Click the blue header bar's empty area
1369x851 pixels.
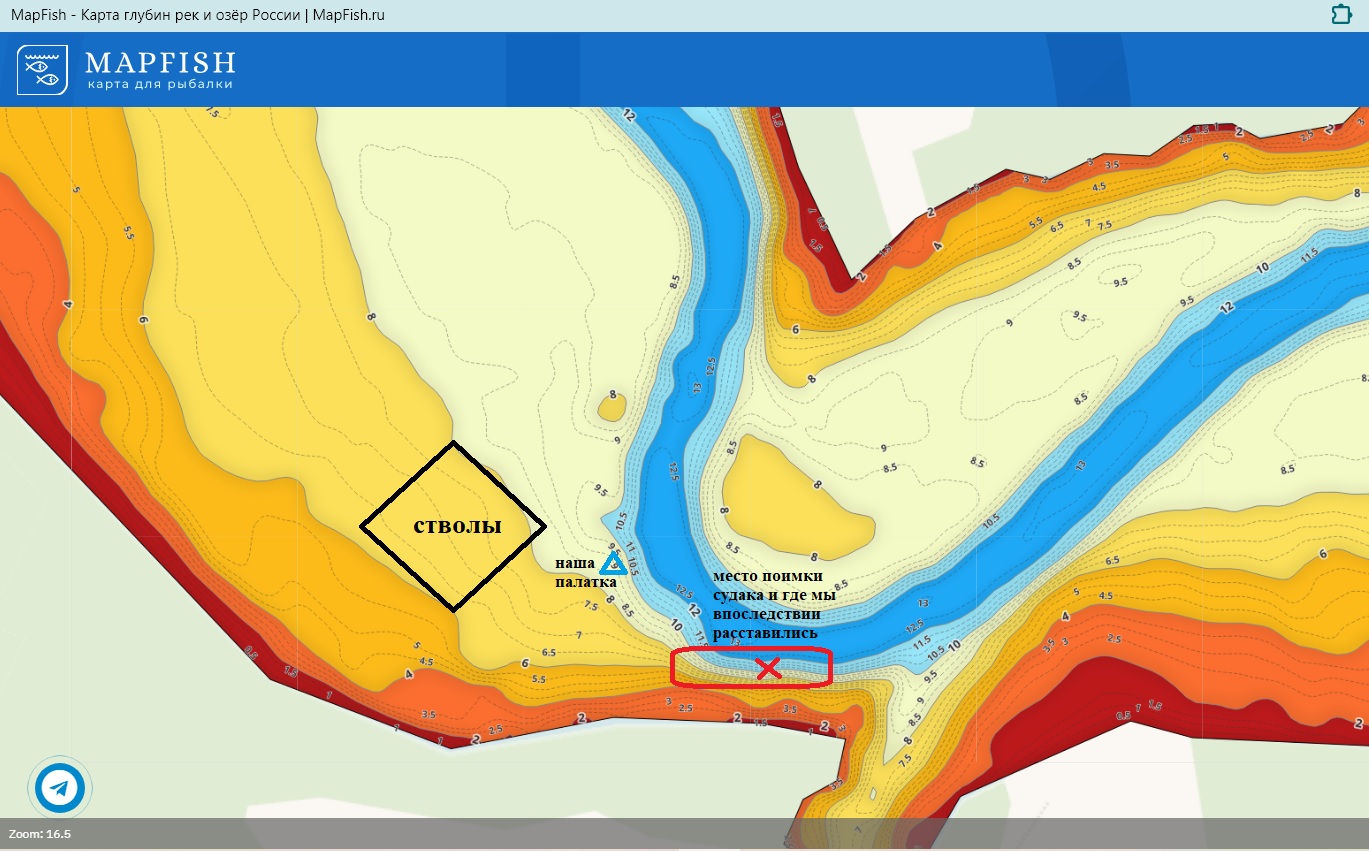tap(800, 70)
